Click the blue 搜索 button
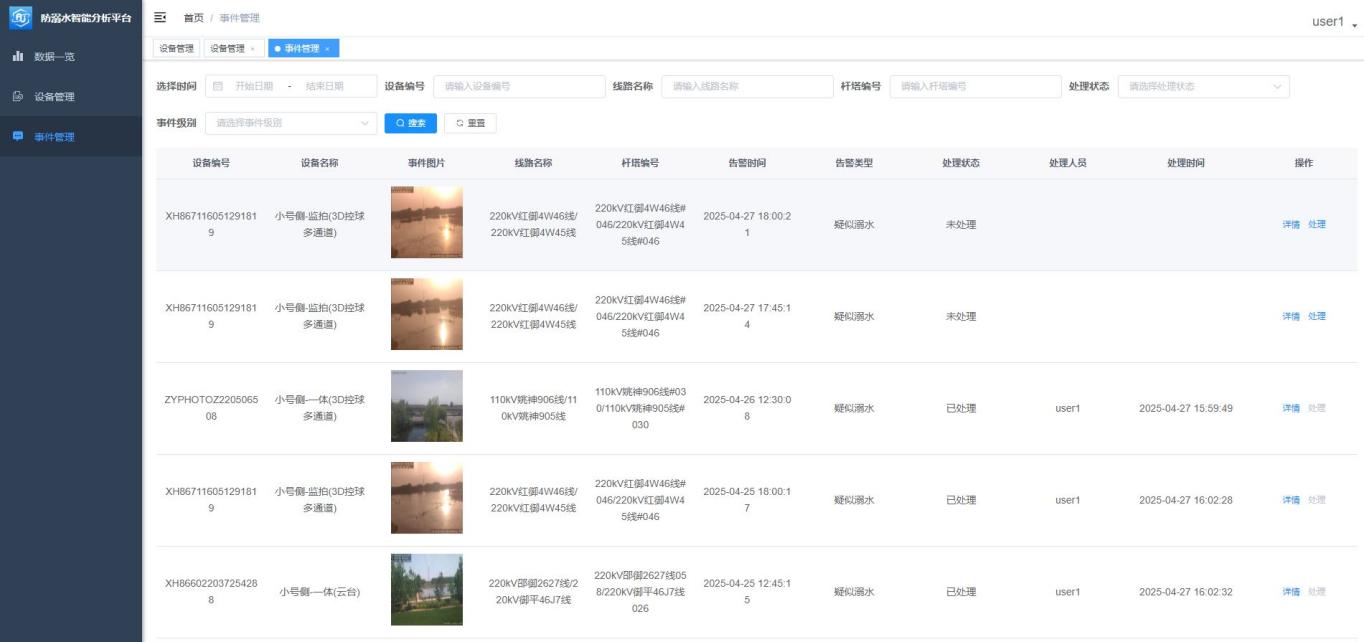The image size is (1364, 642). click(410, 123)
